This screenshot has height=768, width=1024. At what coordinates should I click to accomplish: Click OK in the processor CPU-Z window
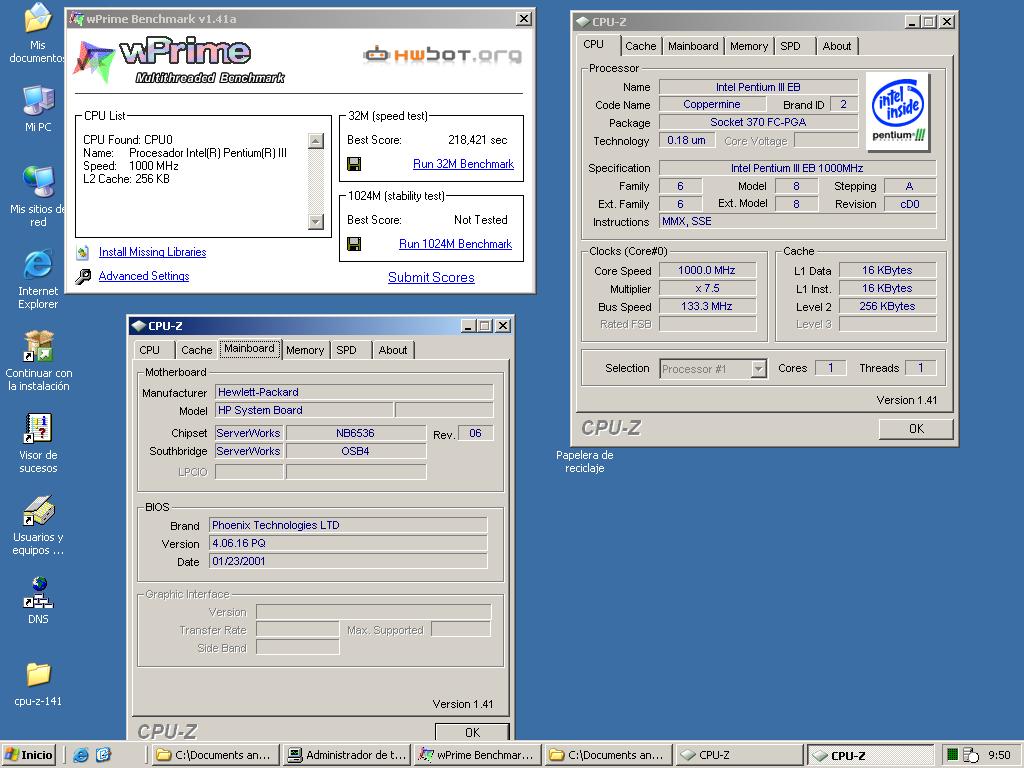(x=916, y=428)
